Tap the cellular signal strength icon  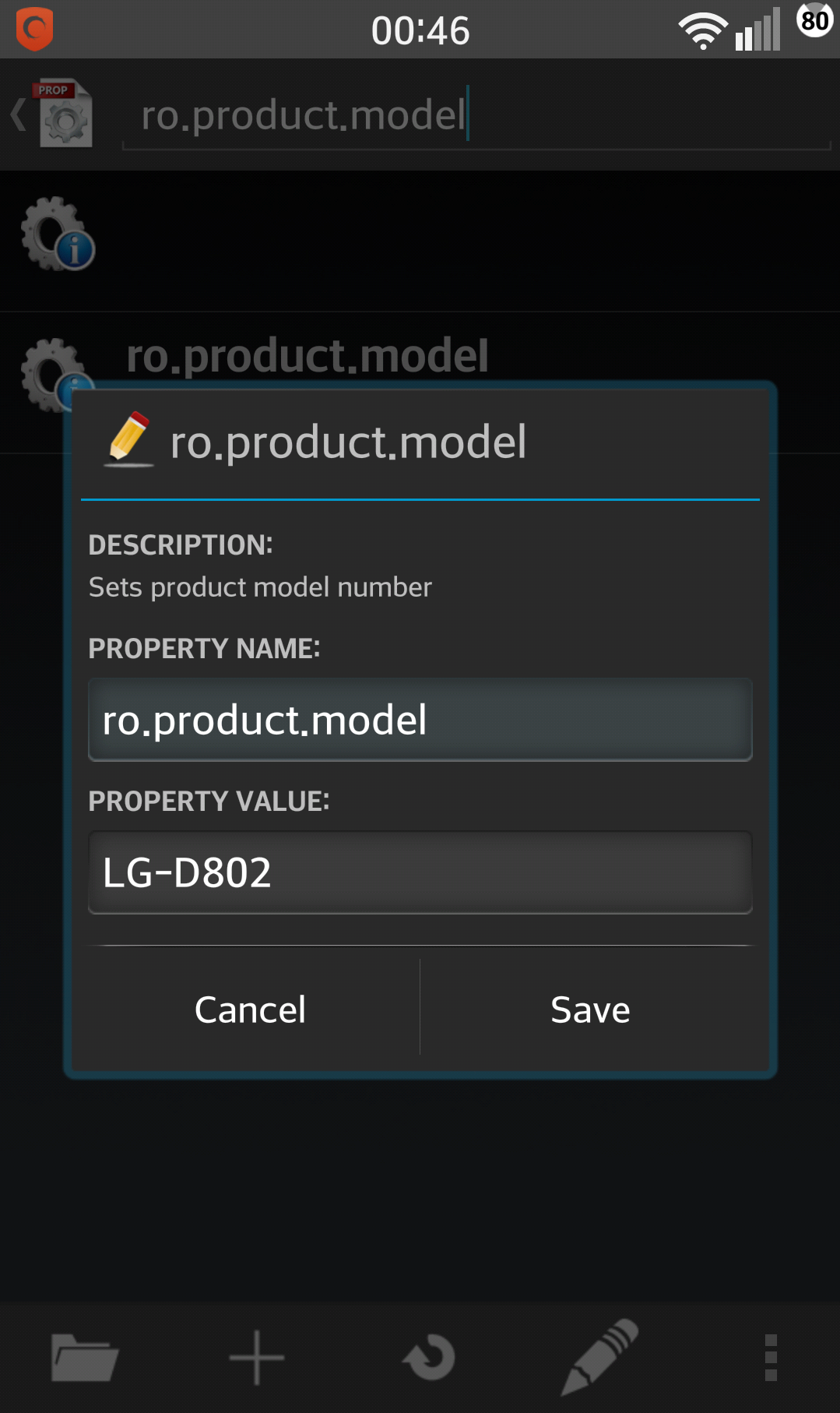point(757,30)
